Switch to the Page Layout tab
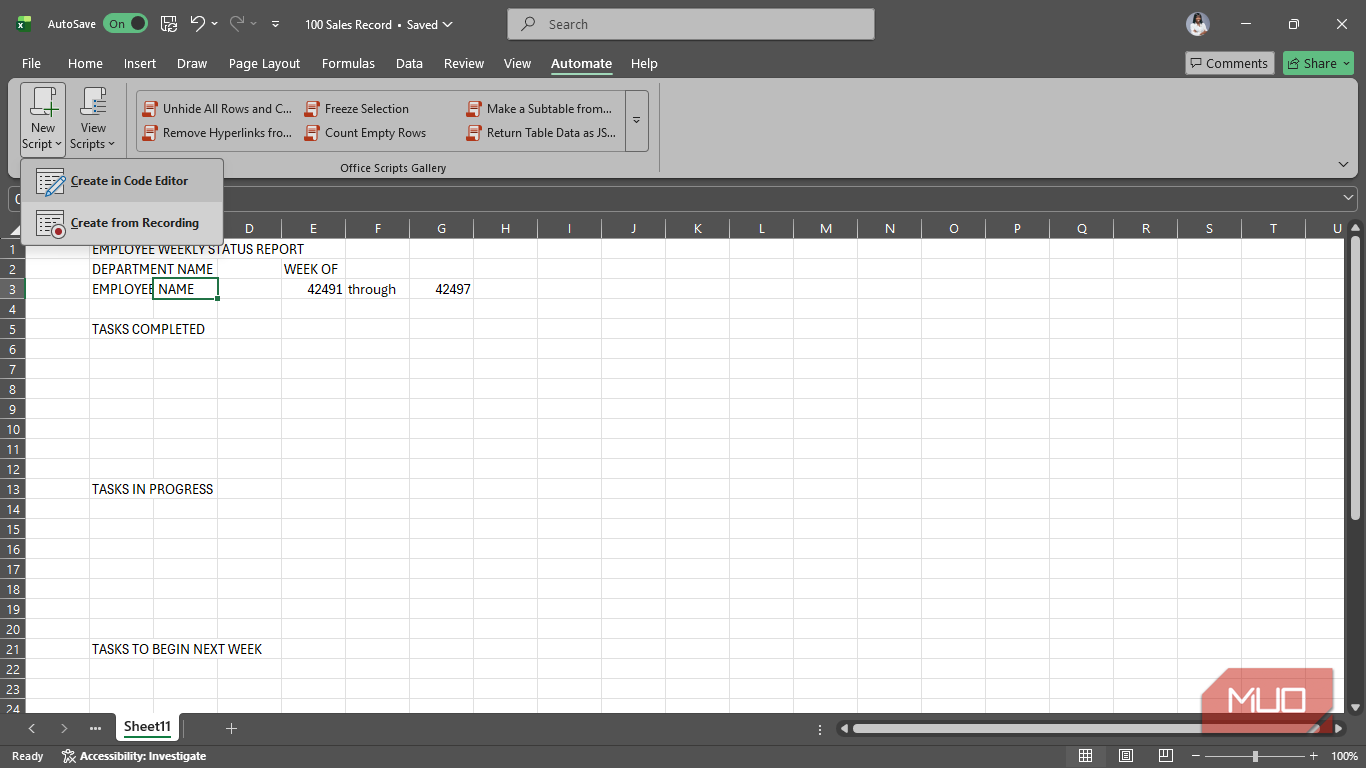 tap(264, 63)
